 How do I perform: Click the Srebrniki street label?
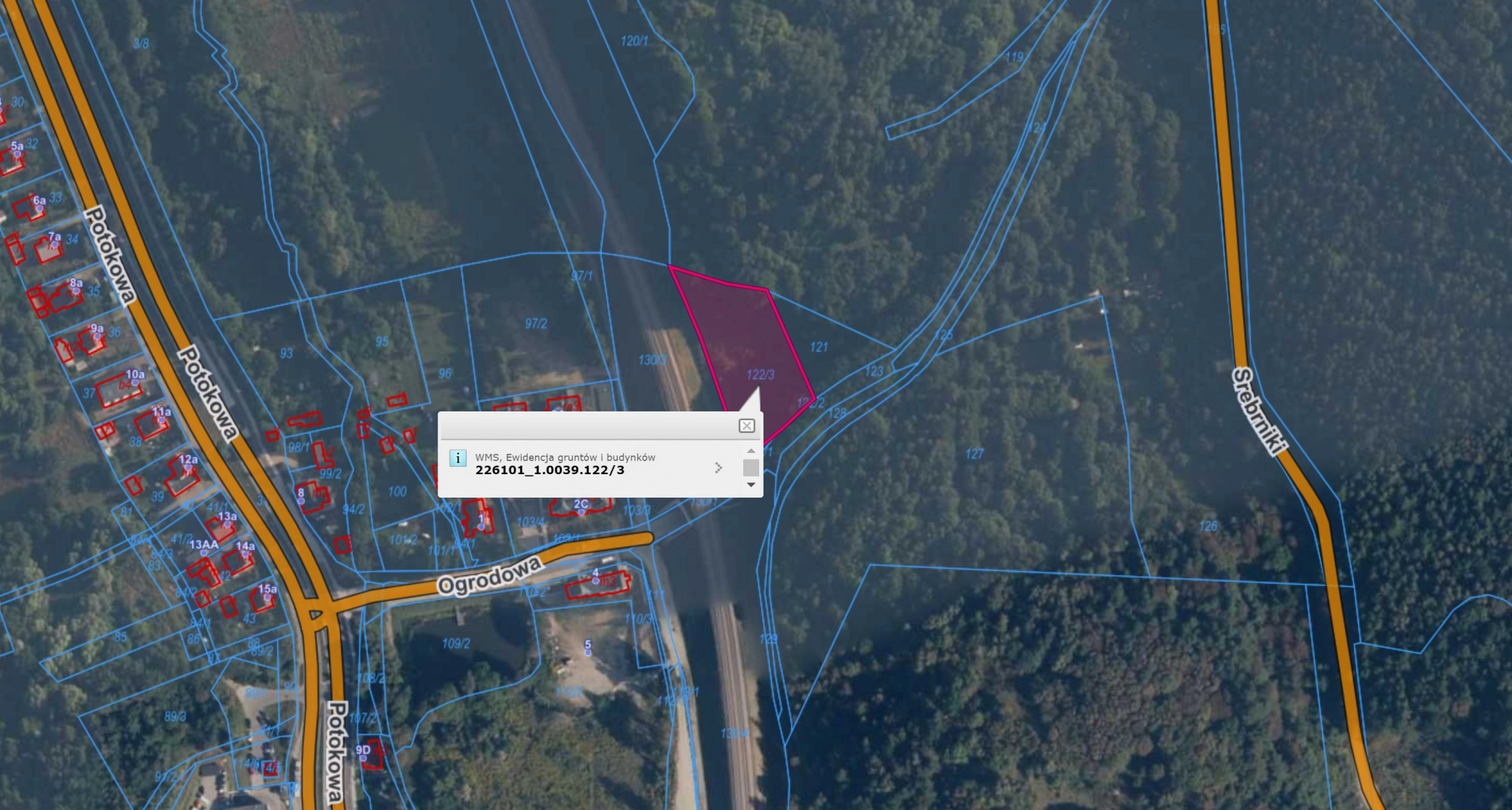click(x=1257, y=411)
